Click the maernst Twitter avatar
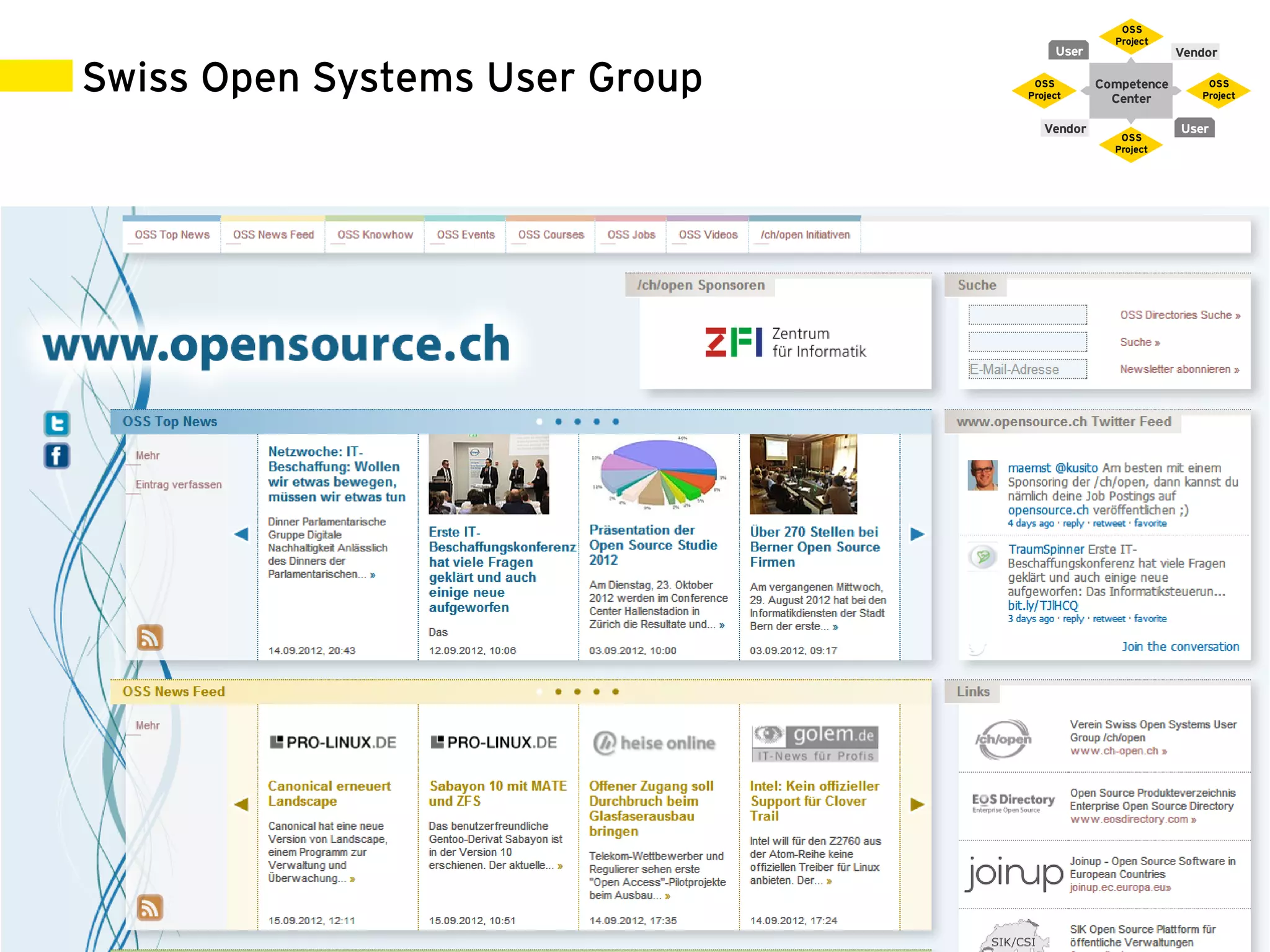Image resolution: width=1270 pixels, height=952 pixels. pyautogui.click(x=983, y=475)
